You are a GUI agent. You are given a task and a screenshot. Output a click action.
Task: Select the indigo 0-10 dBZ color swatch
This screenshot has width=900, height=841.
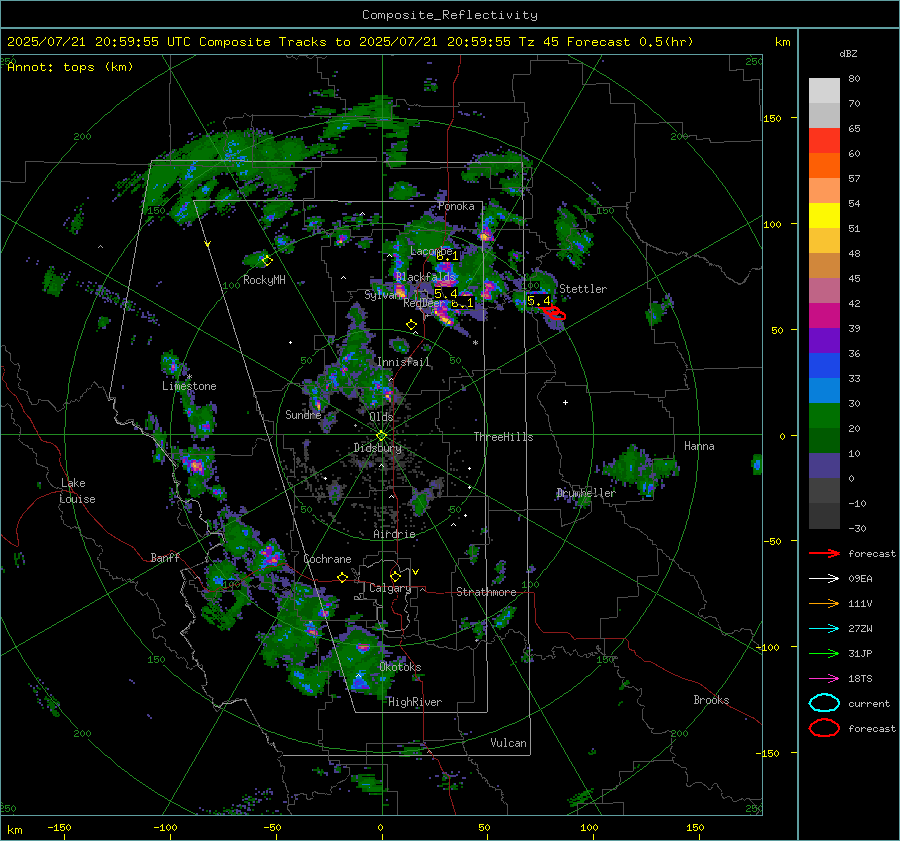[824, 466]
